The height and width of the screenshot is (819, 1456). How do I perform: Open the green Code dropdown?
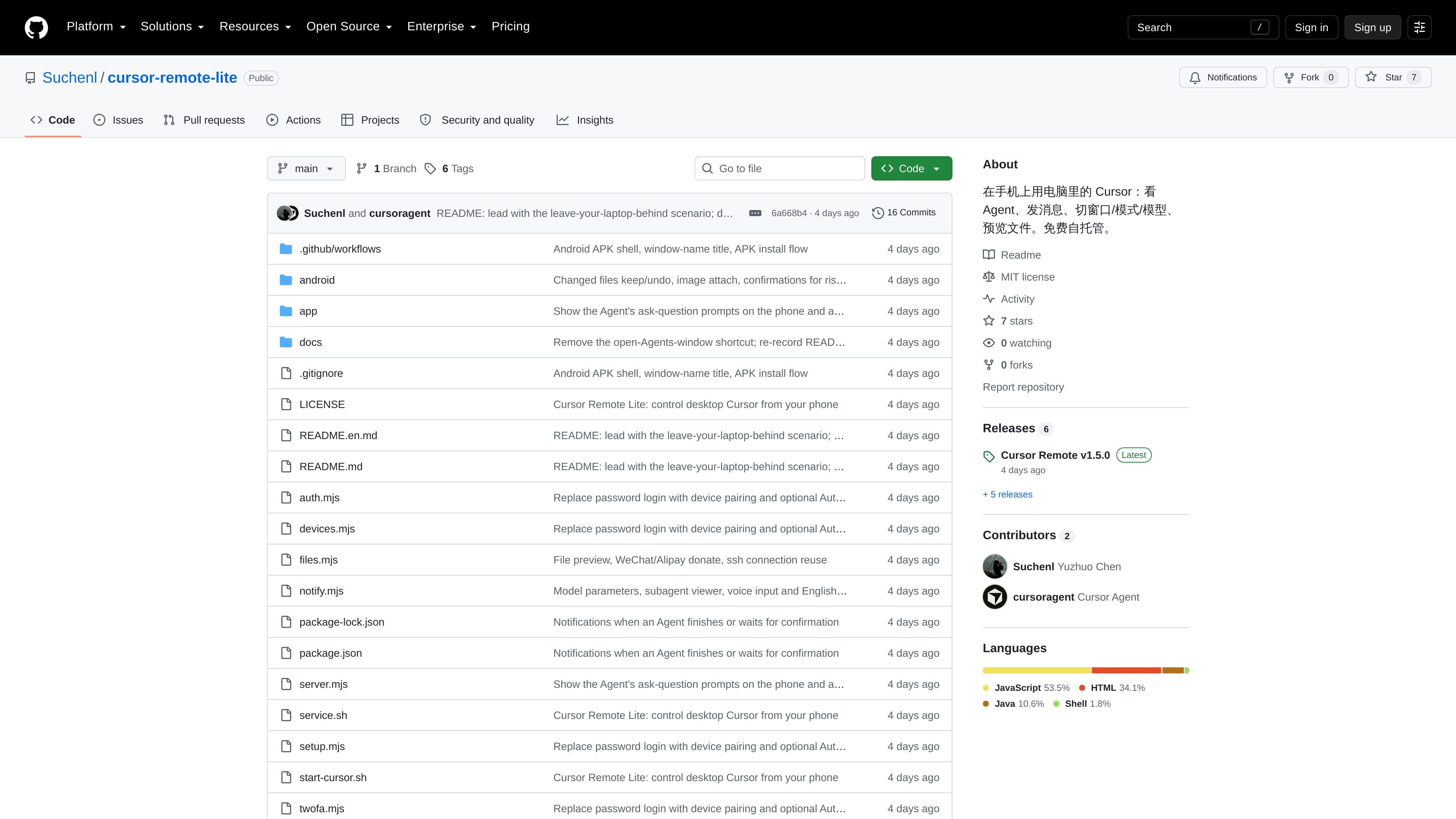[911, 168]
